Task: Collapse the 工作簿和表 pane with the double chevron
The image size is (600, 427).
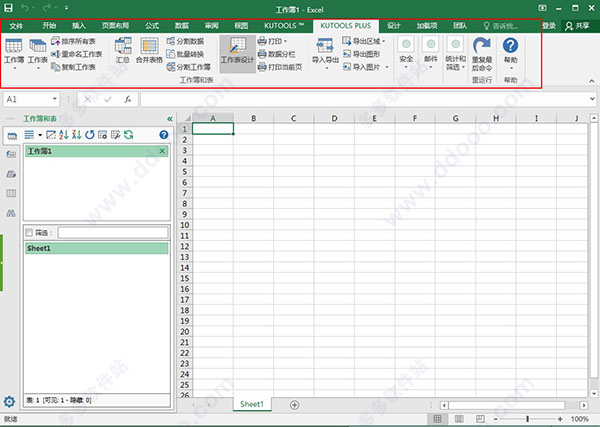Action: [x=170, y=119]
